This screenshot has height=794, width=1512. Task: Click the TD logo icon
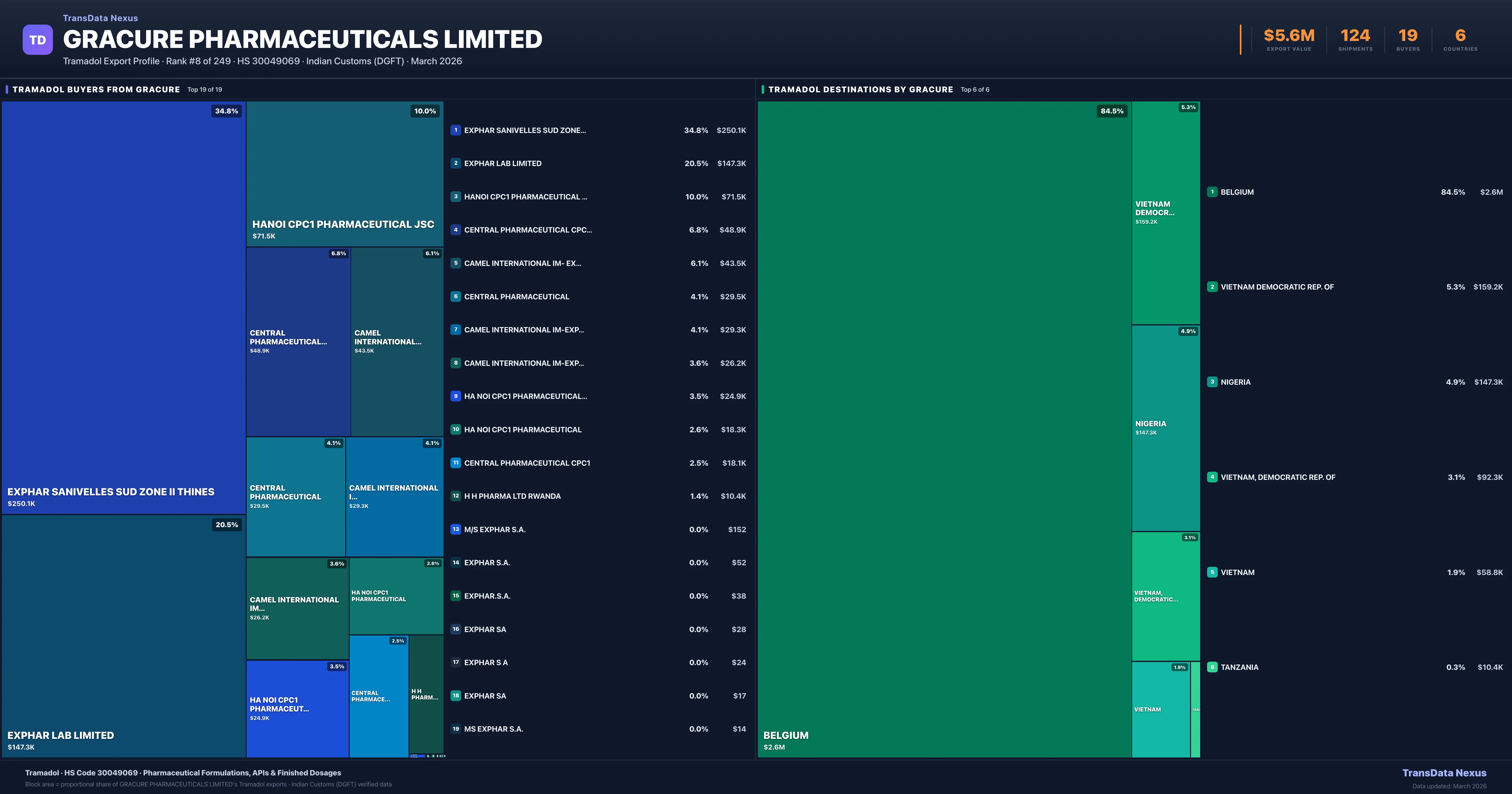point(37,40)
